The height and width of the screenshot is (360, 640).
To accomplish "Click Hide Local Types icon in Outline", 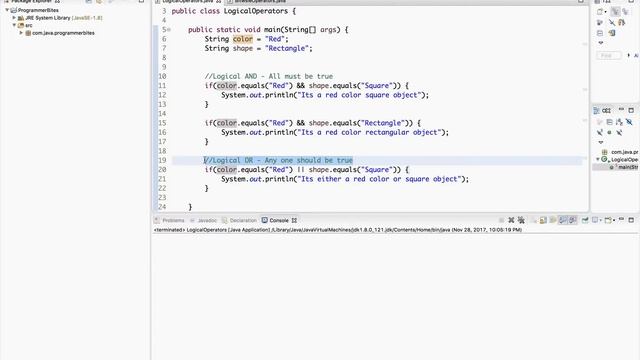I will click(x=619, y=132).
